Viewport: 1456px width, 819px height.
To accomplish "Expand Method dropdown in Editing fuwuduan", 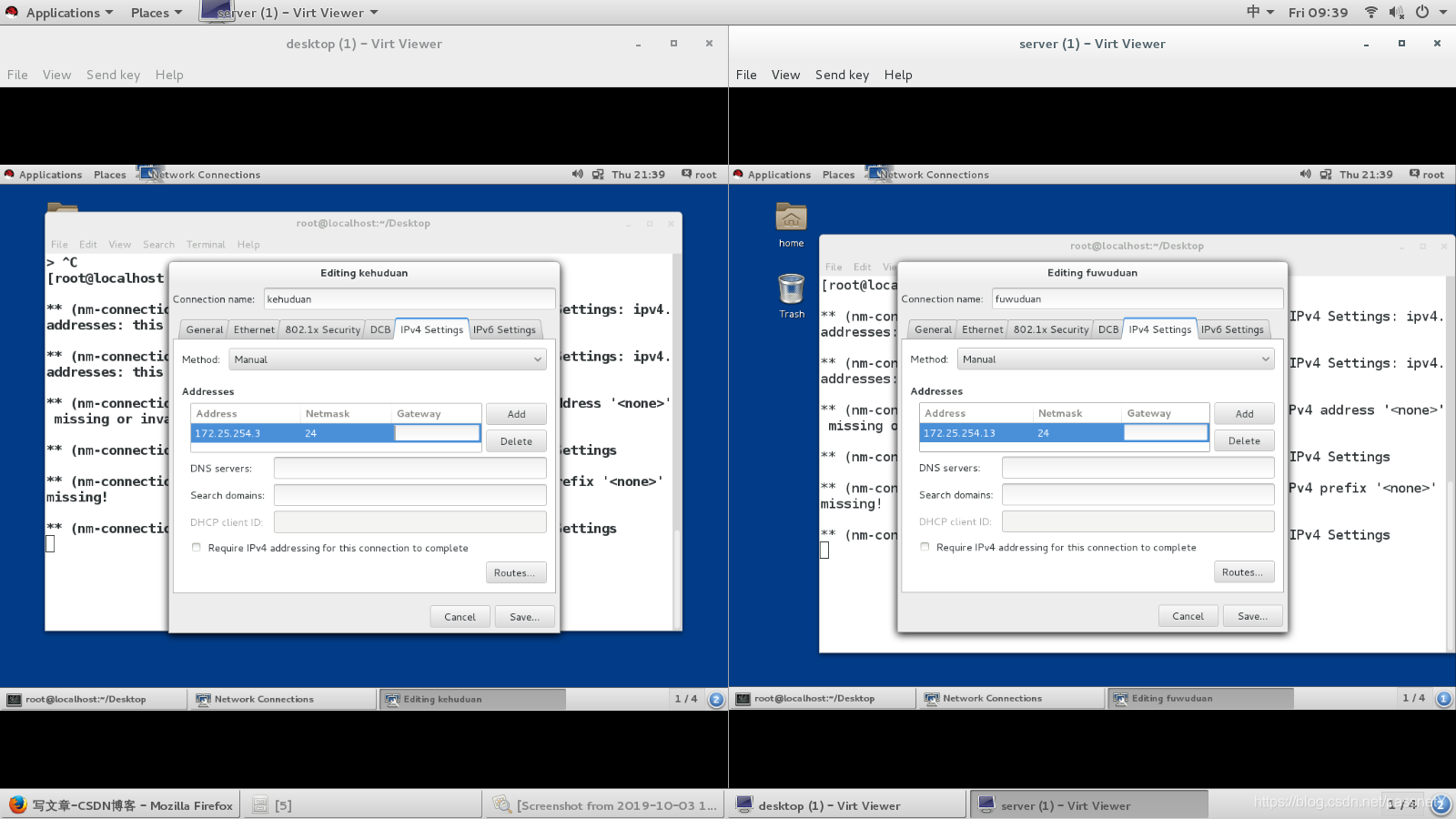I will (x=1116, y=359).
